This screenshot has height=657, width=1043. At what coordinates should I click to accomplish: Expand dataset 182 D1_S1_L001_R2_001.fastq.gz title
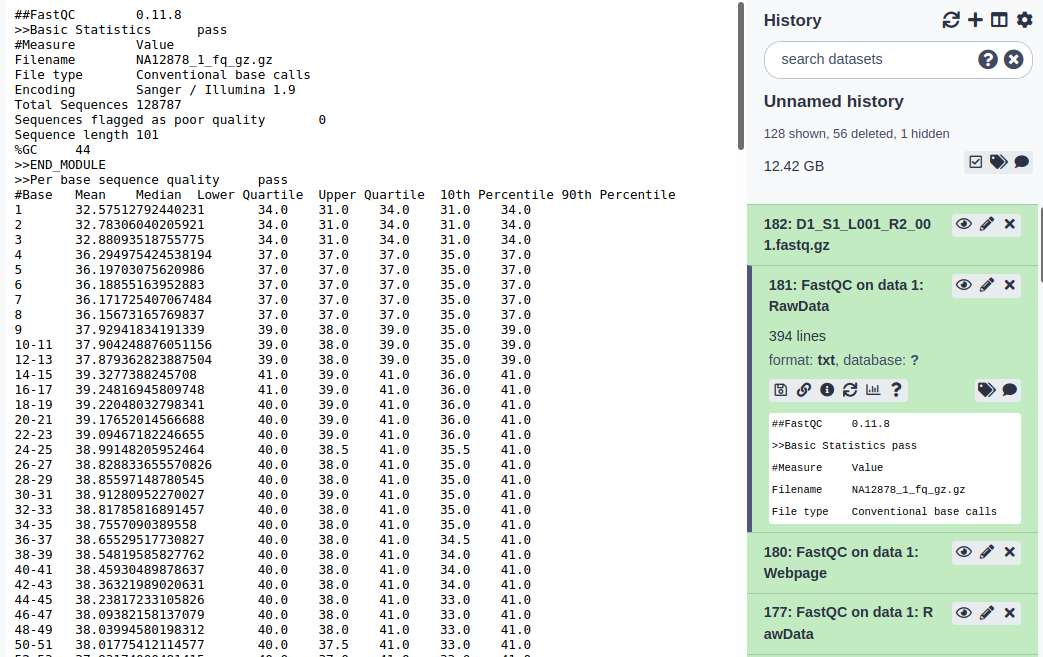(x=847, y=235)
